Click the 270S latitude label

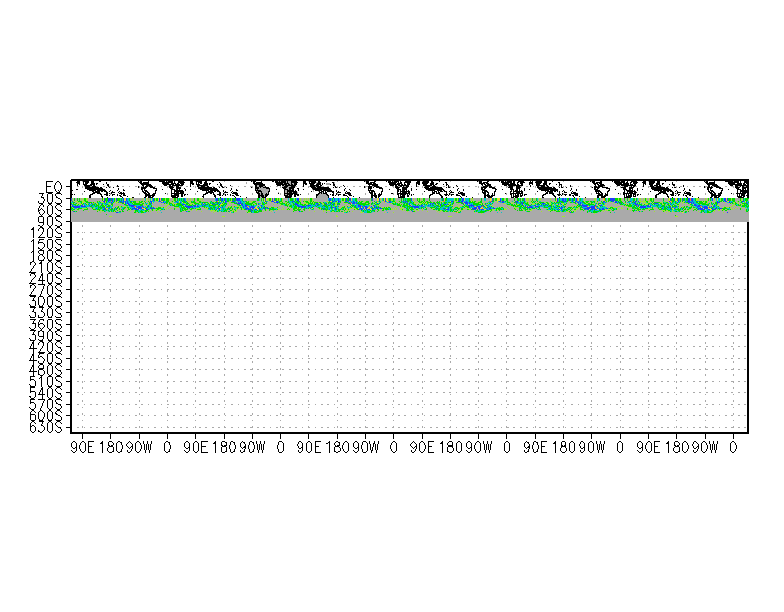tap(46, 290)
